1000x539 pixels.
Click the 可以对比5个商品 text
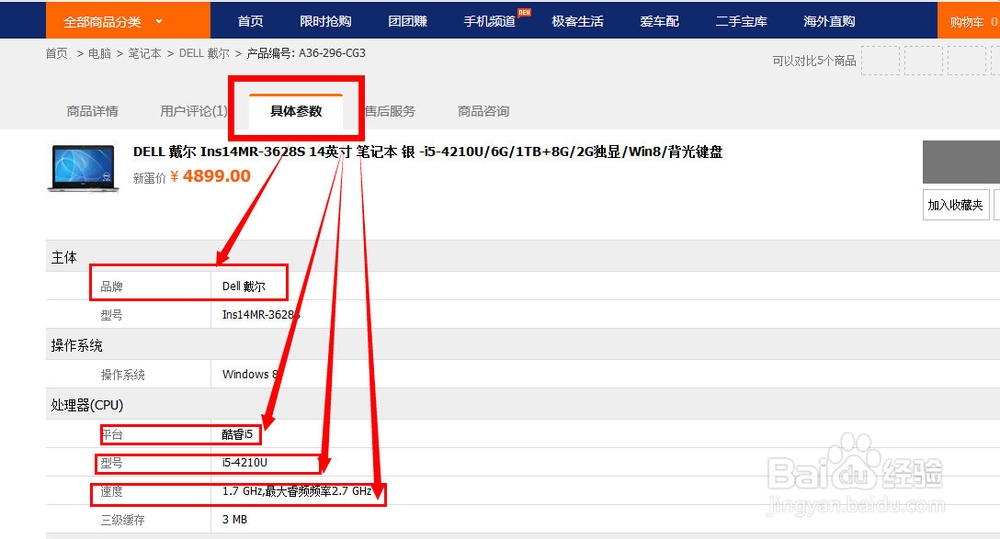[x=814, y=61]
